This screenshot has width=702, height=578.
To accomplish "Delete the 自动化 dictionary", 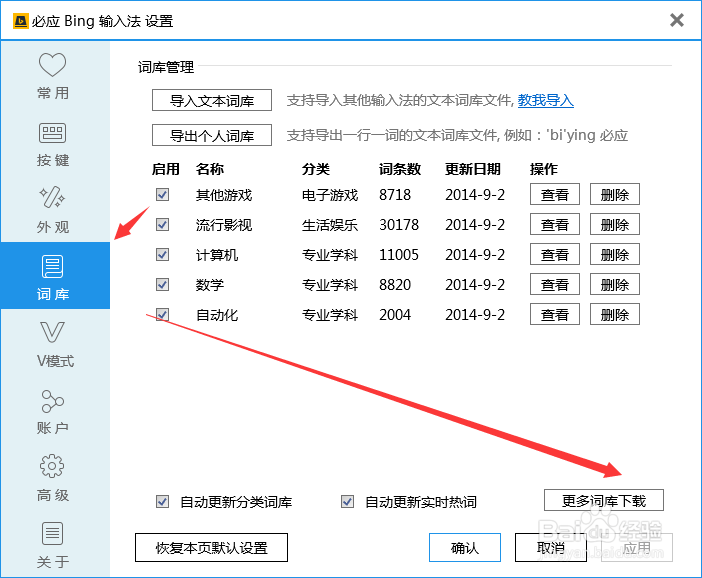I will 615,314.
